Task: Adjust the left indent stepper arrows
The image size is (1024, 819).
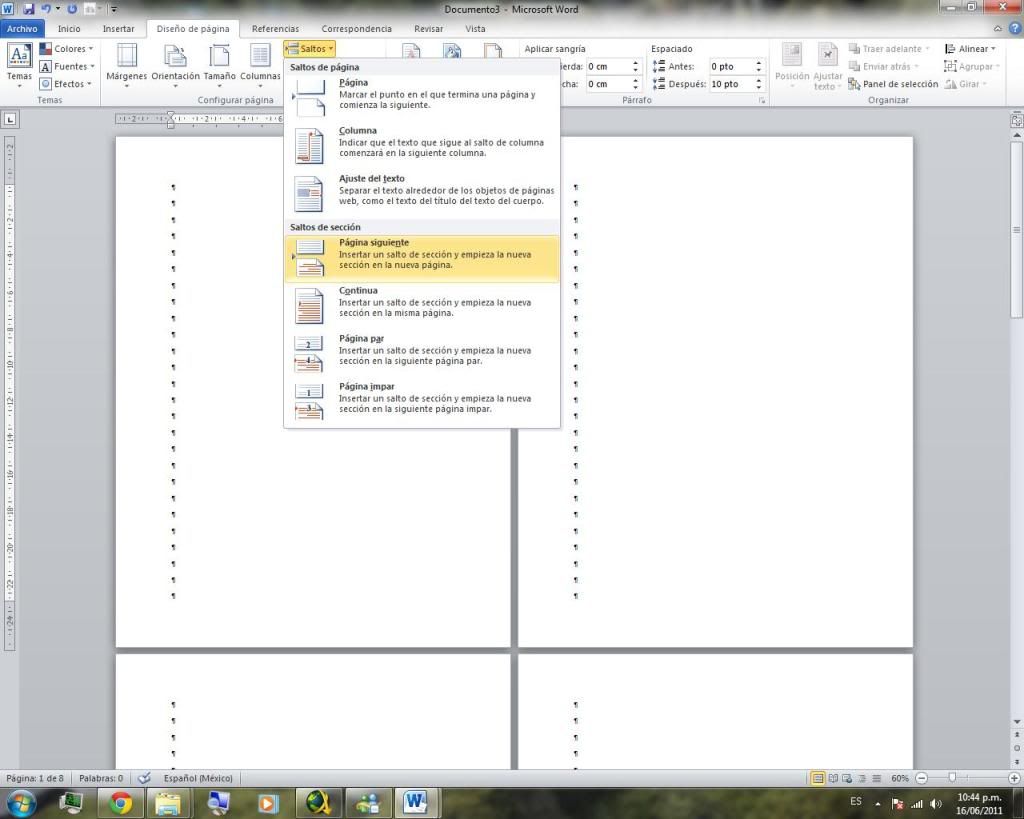Action: coord(635,67)
